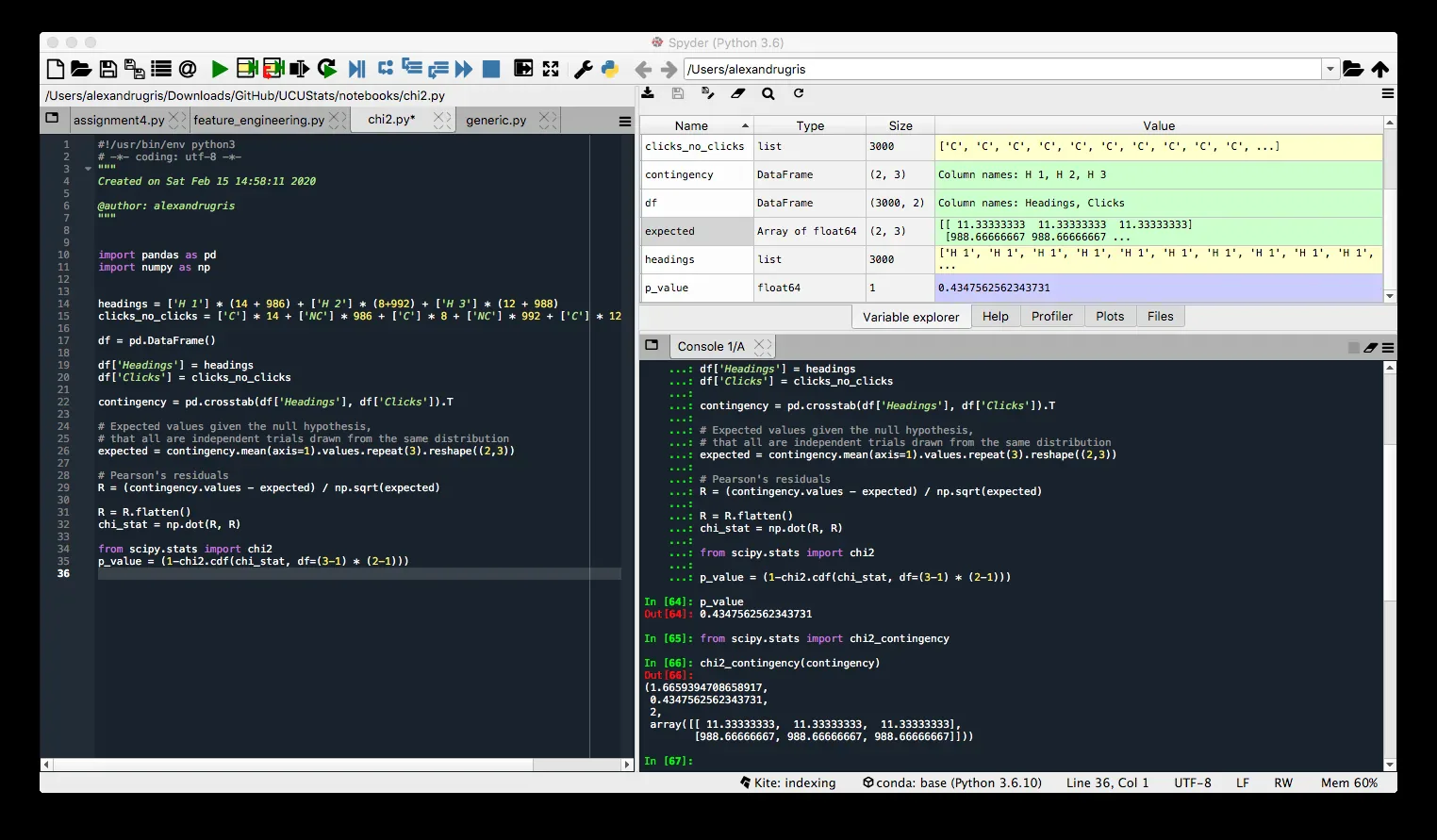Start debugging the file
The width and height of the screenshot is (1437, 840).
(356, 69)
